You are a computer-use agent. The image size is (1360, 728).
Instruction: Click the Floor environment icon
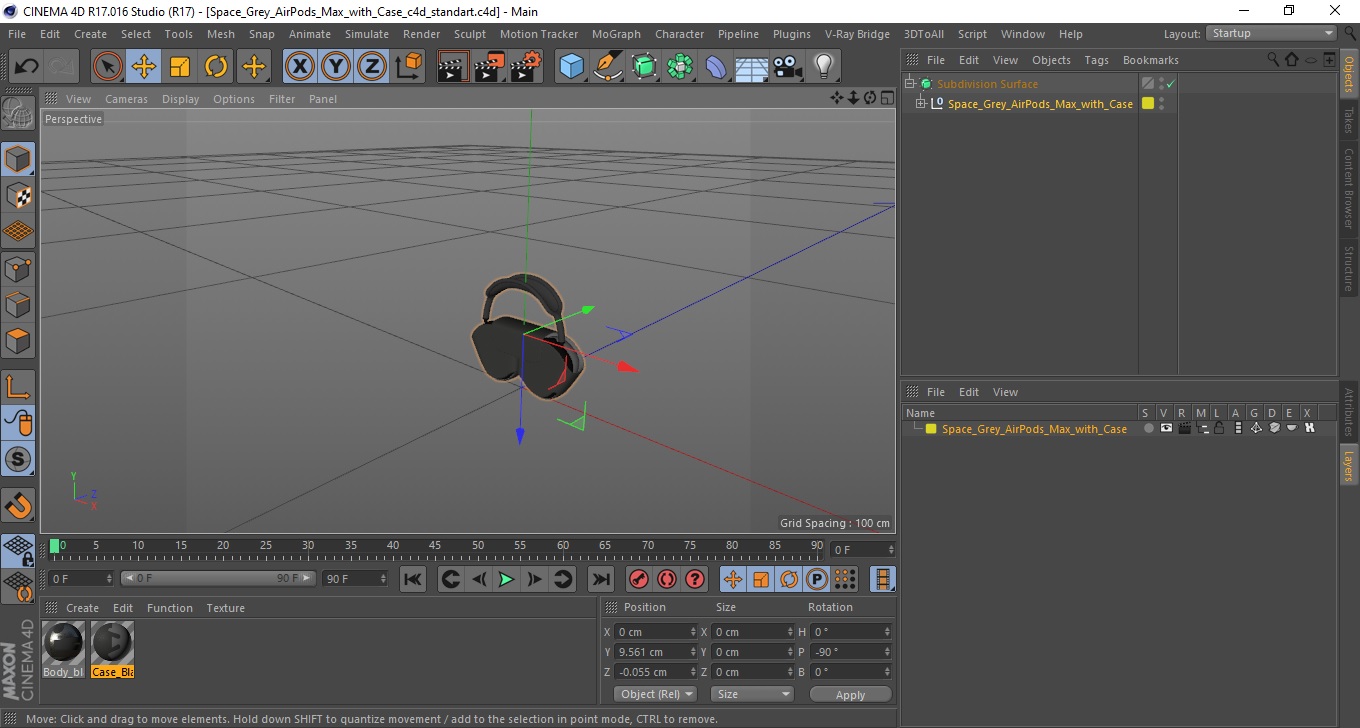[751, 67]
